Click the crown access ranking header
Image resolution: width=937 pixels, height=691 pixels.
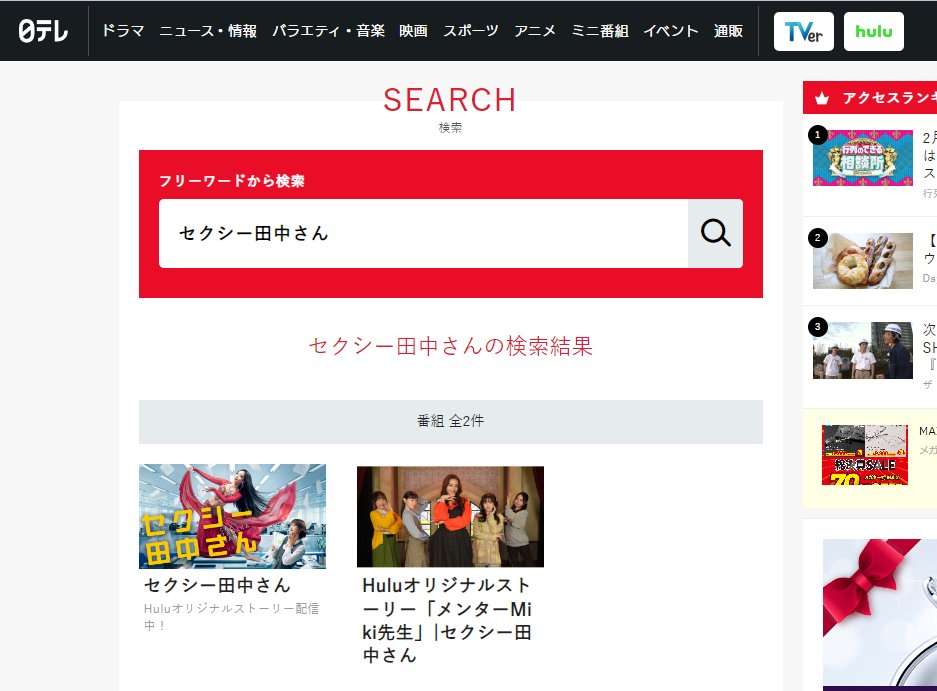tap(869, 98)
